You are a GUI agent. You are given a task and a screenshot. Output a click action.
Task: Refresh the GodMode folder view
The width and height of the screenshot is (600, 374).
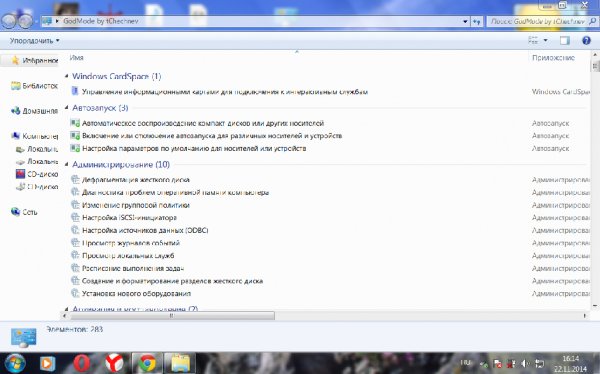(x=477, y=21)
